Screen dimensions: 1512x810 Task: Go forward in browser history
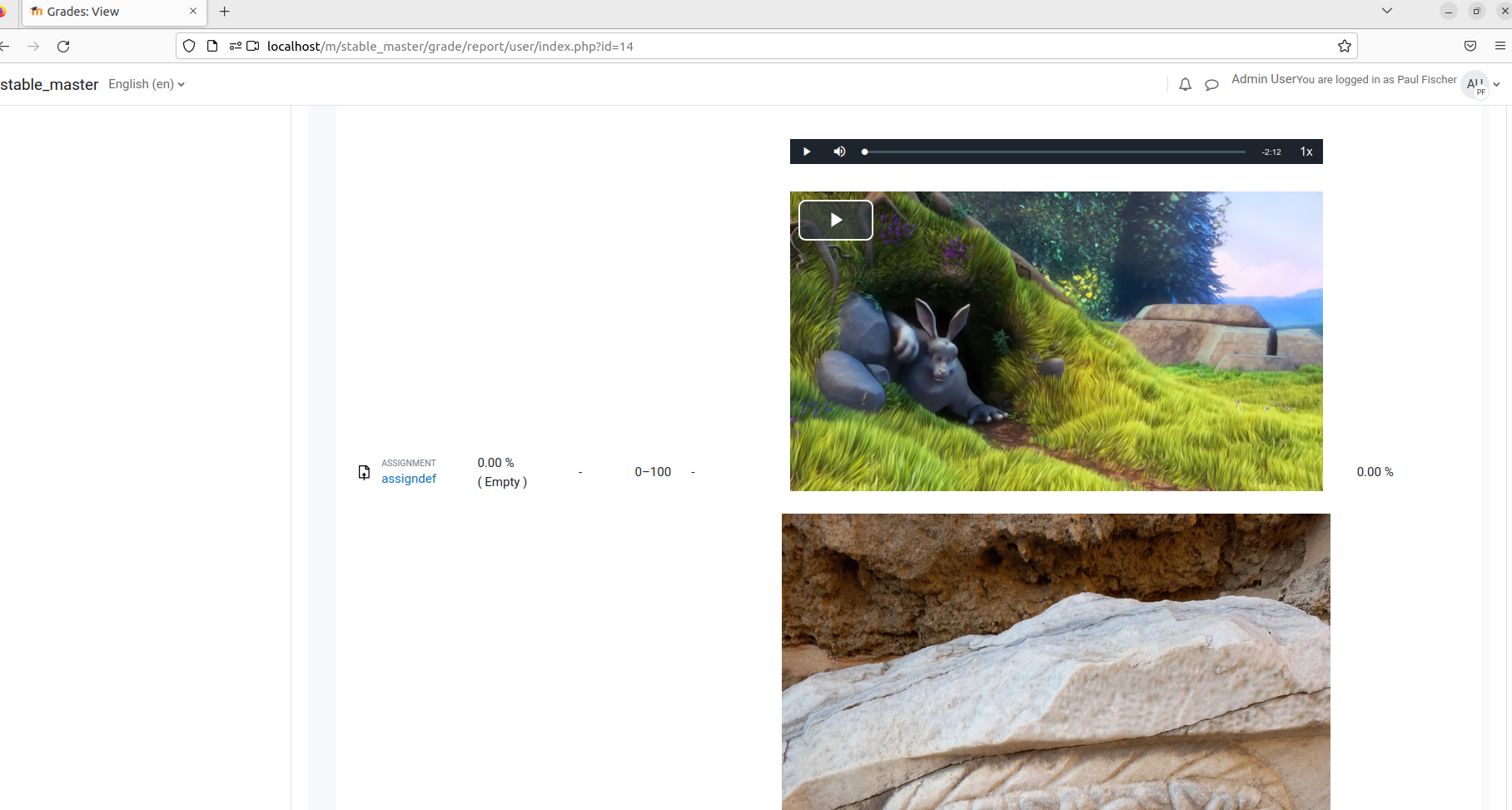pos(33,47)
